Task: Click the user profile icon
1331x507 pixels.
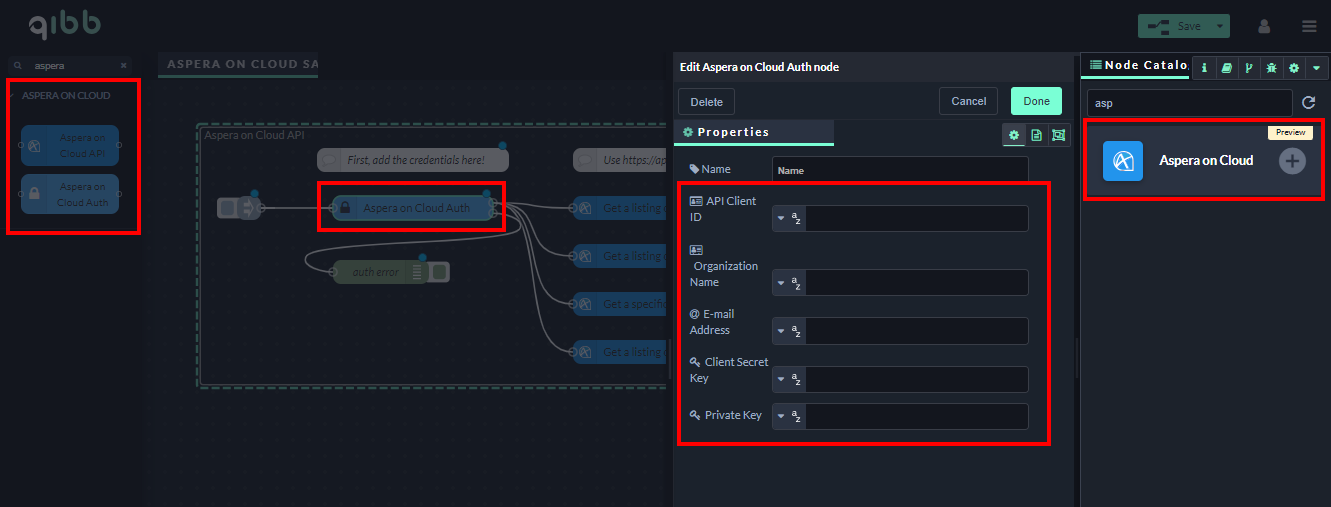Action: coord(1264,26)
